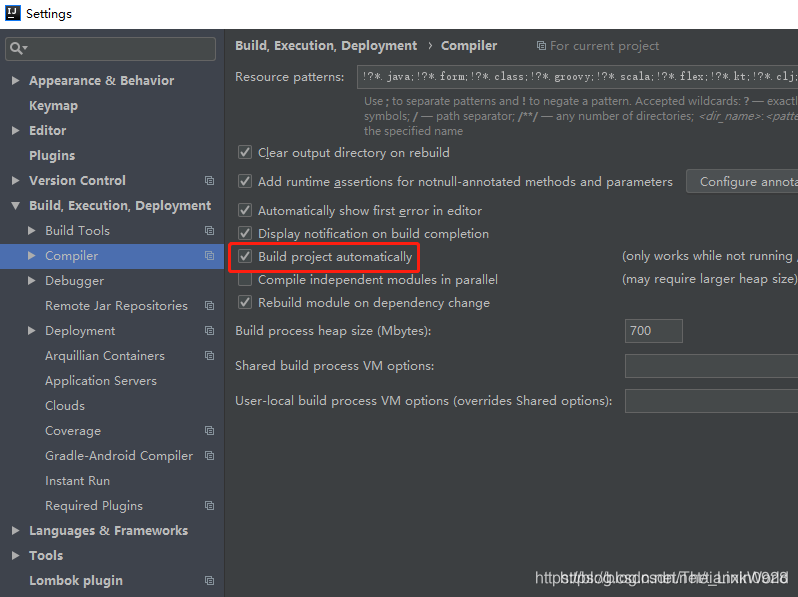Click the project-level icon beside Build Tools
The width and height of the screenshot is (798, 597).
click(x=209, y=231)
